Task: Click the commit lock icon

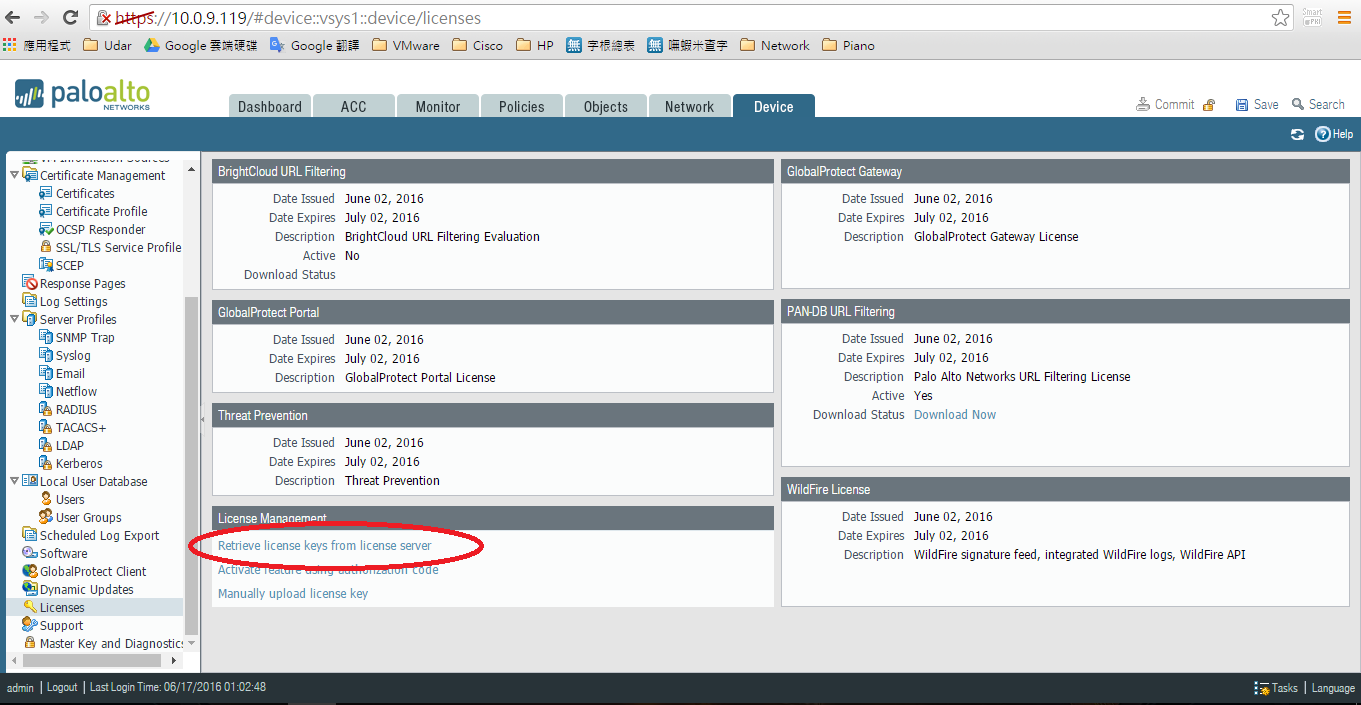Action: [x=1209, y=105]
